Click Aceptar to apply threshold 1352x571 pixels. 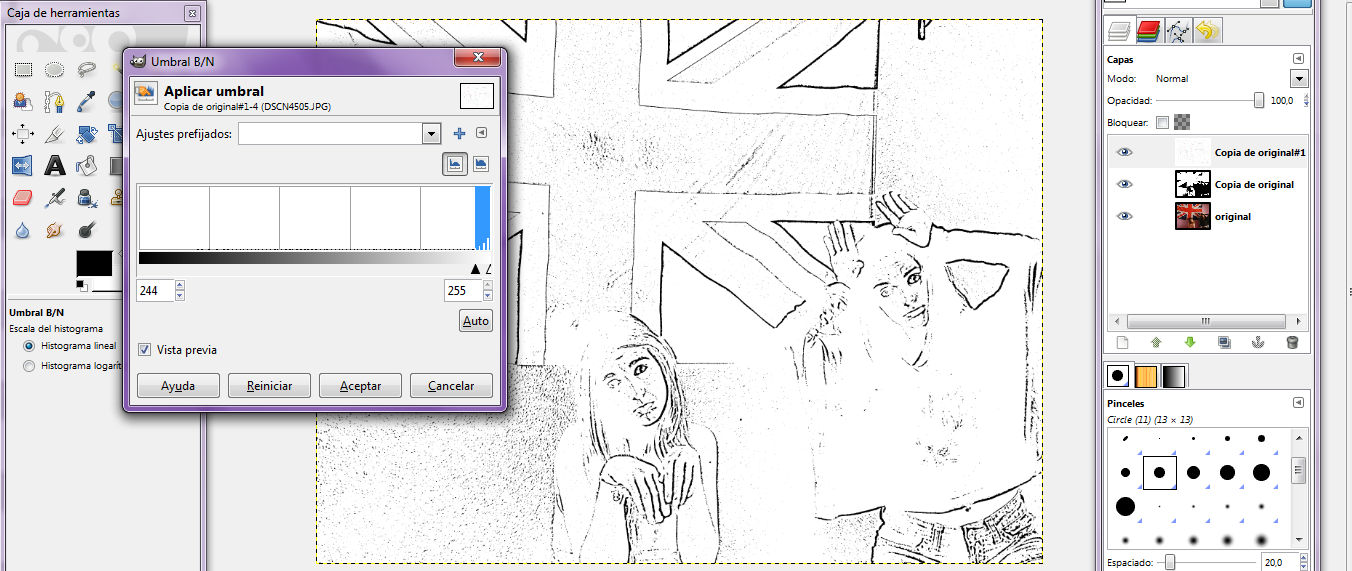pos(360,386)
